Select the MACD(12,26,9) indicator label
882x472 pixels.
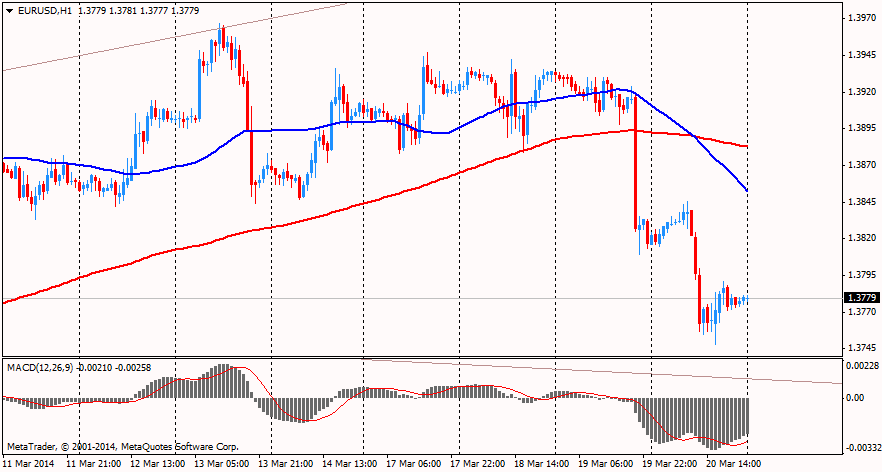(x=39, y=368)
